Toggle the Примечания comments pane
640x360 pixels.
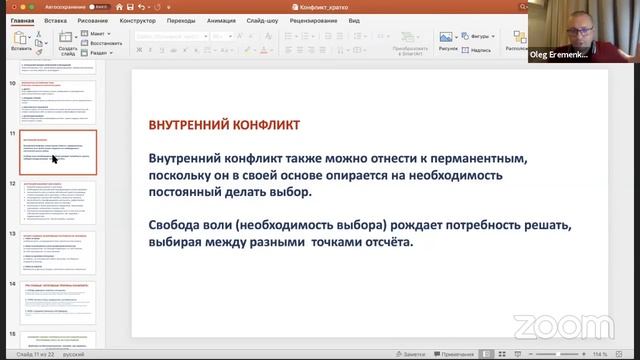454,354
